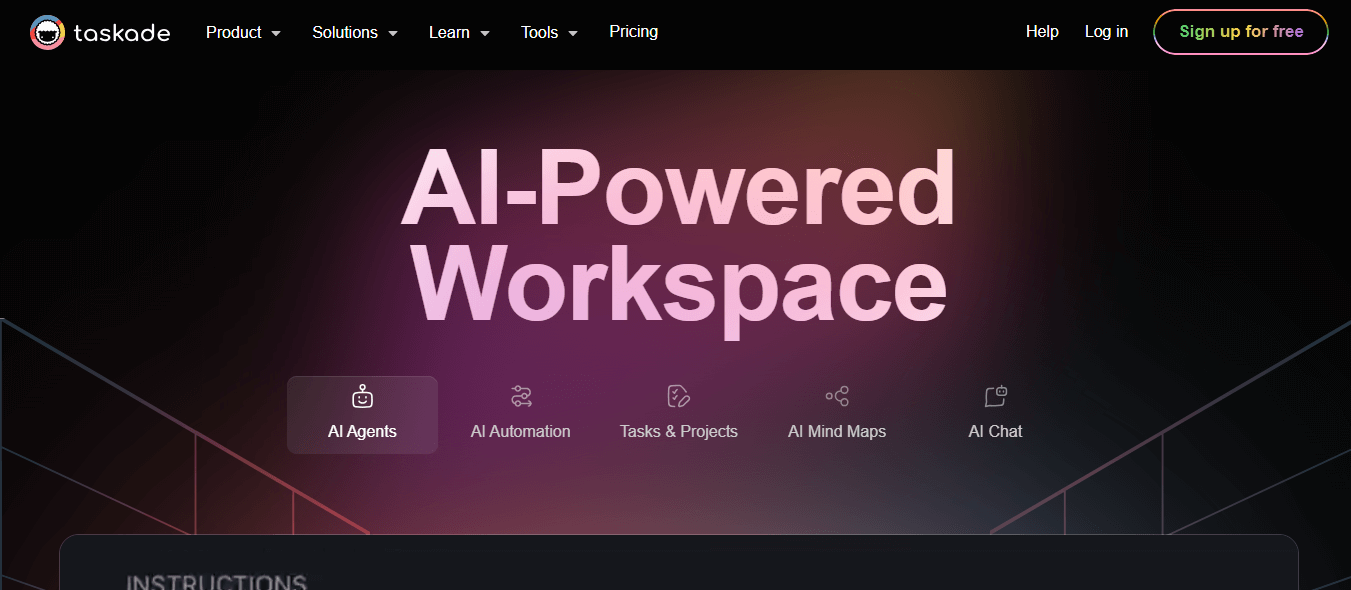Select the AI Agents tab label
The image size is (1351, 590).
362,432
